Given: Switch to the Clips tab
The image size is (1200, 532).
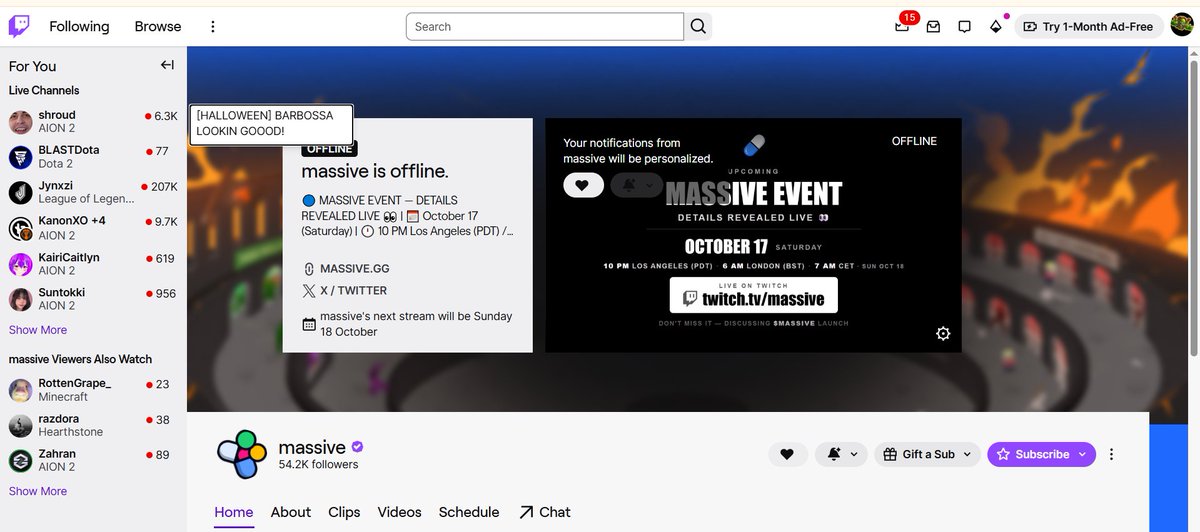Looking at the screenshot, I should coord(344,512).
